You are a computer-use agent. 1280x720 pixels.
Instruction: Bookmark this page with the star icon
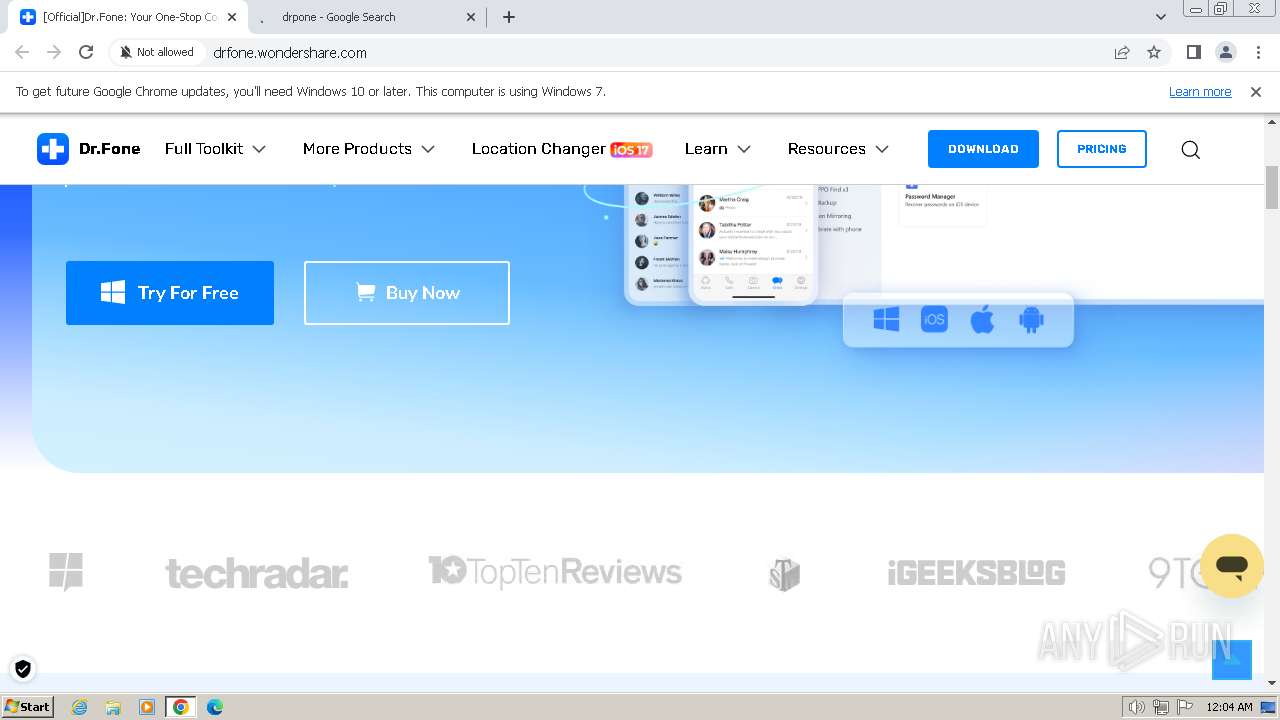pos(1154,52)
